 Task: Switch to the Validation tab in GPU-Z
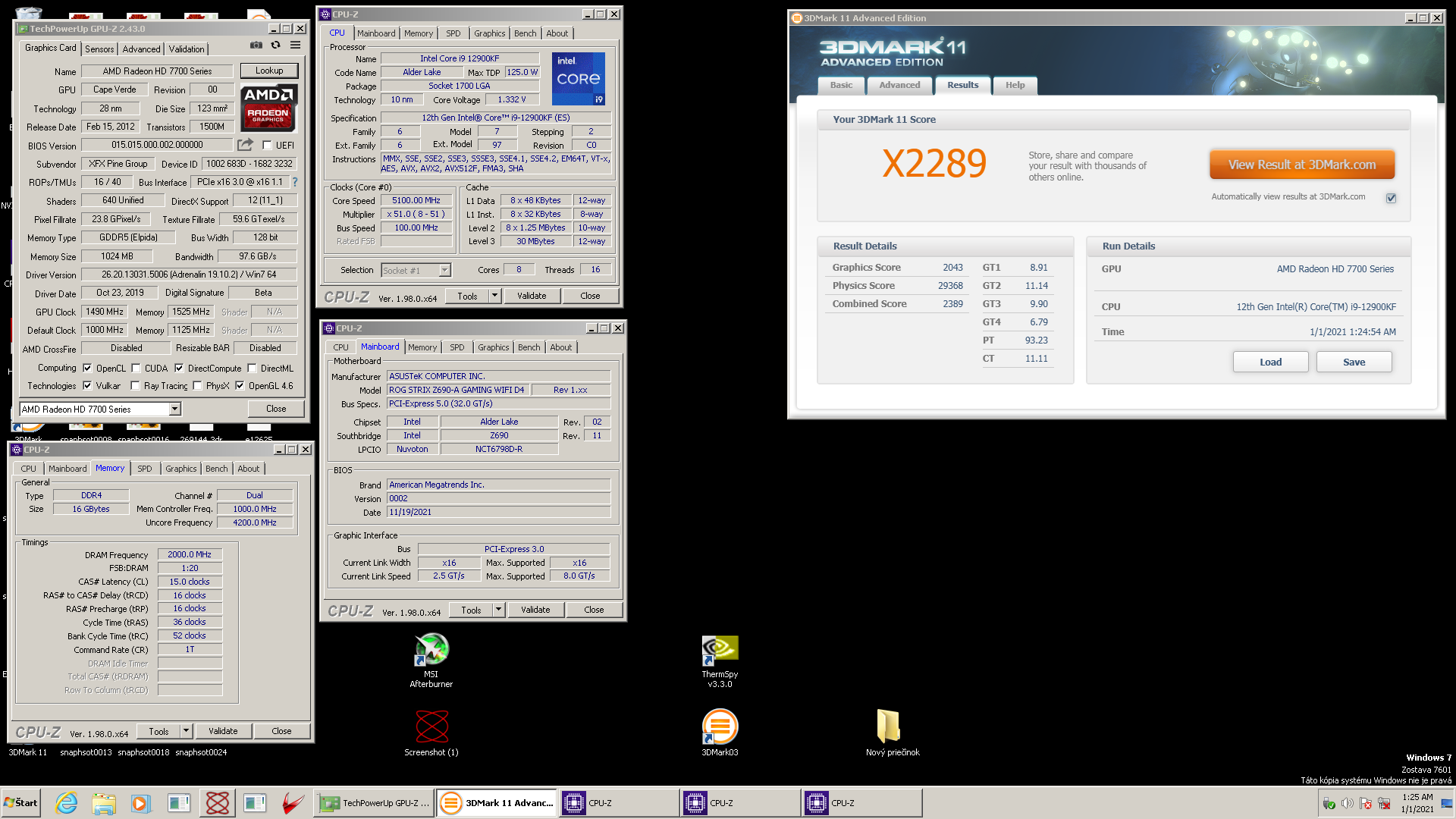point(187,49)
